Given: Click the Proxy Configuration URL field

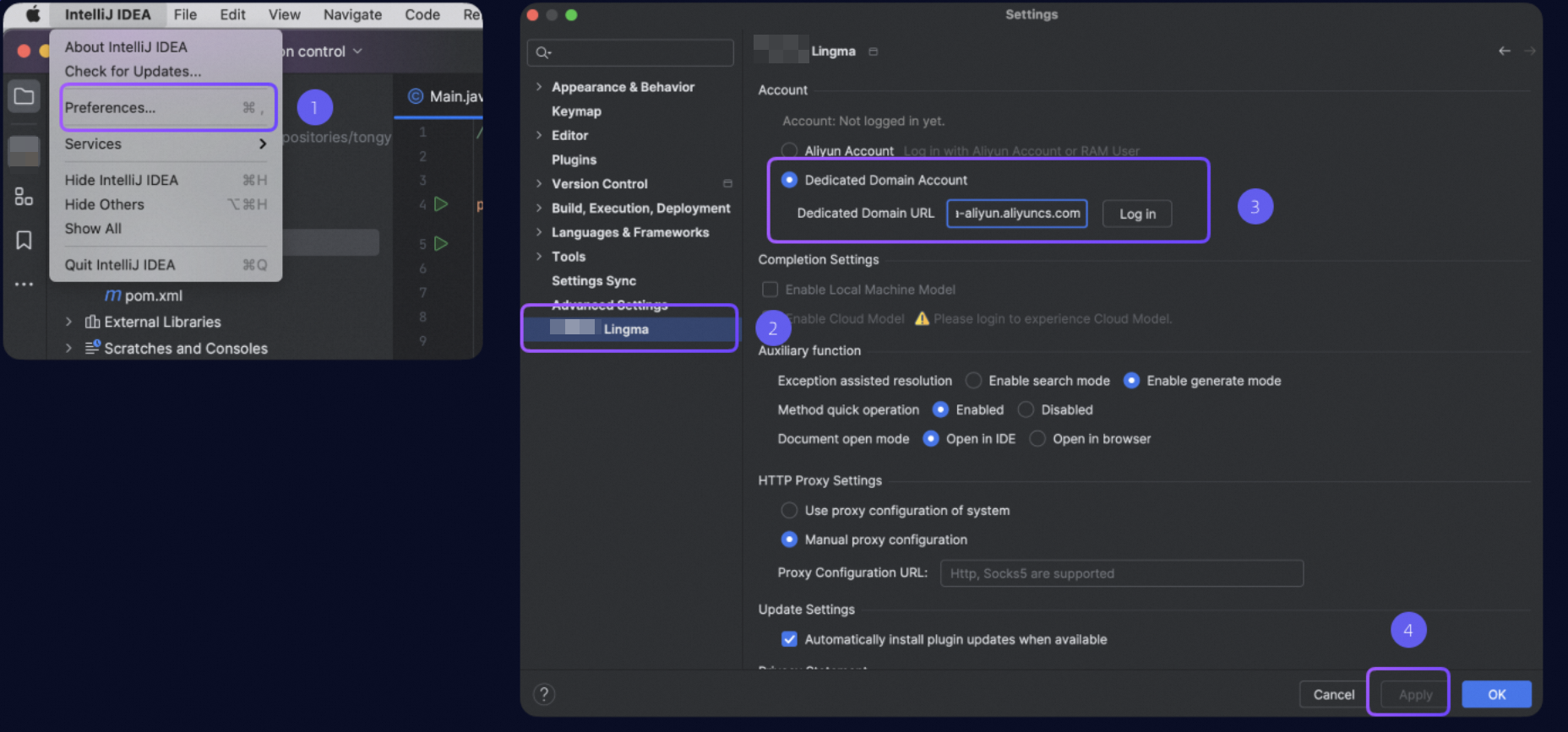Looking at the screenshot, I should [x=1121, y=573].
